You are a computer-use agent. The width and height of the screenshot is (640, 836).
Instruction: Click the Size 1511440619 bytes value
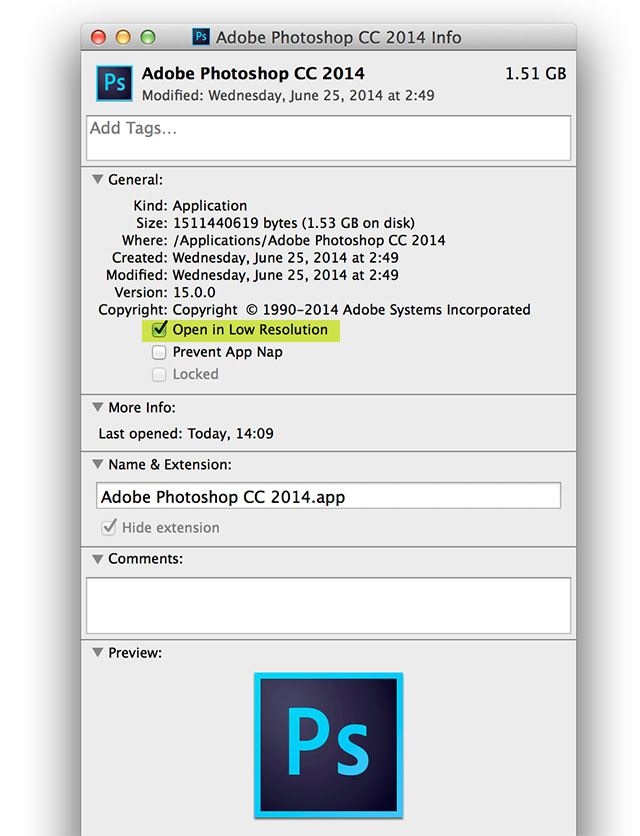pyautogui.click(x=293, y=223)
